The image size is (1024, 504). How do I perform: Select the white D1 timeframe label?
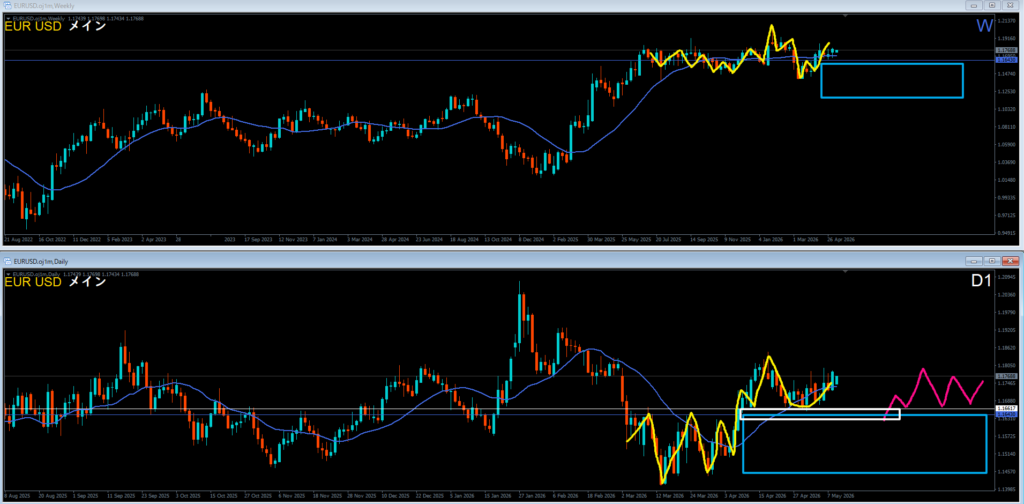coord(982,281)
